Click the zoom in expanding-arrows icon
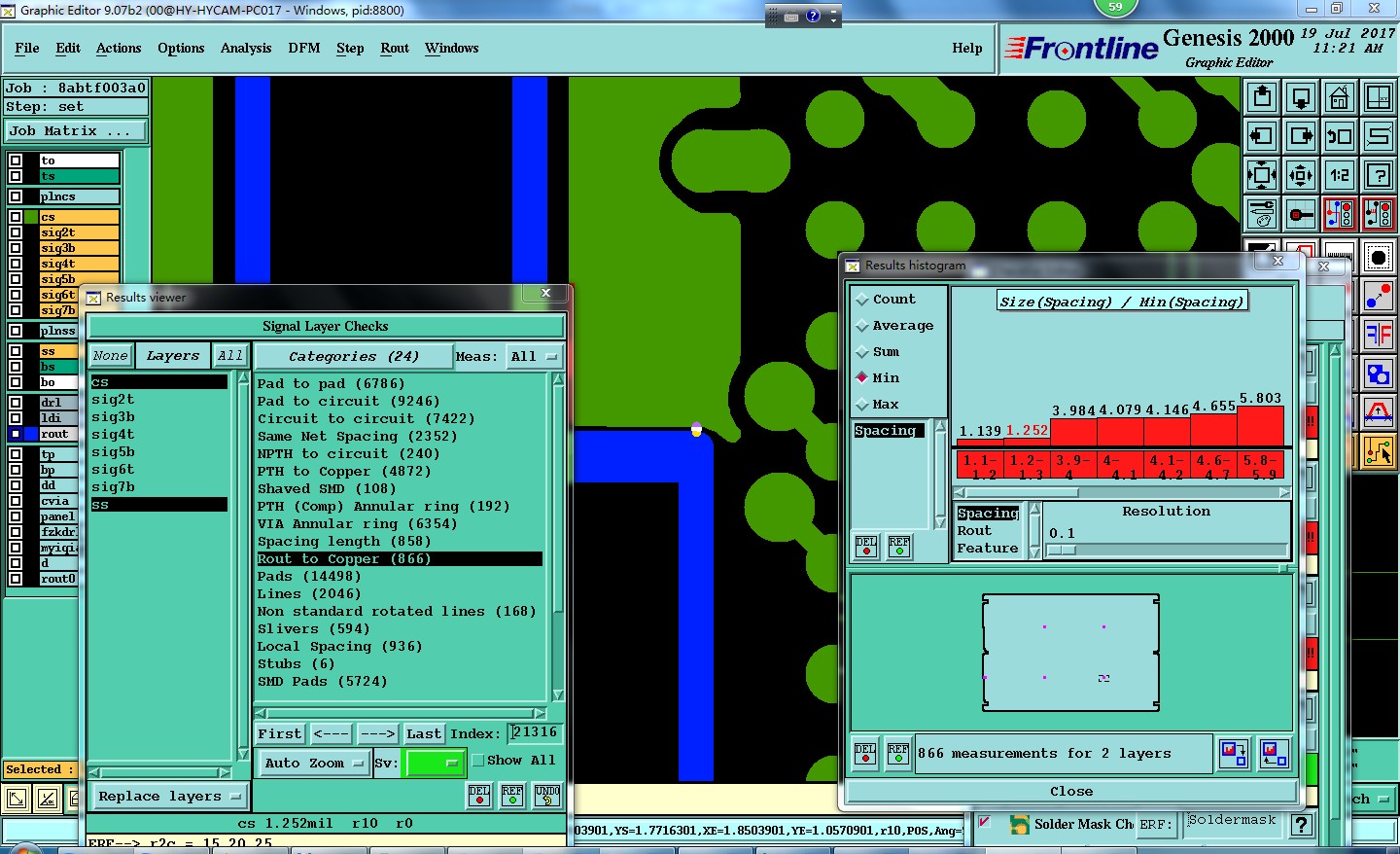The image size is (1400, 854). click(1262, 175)
